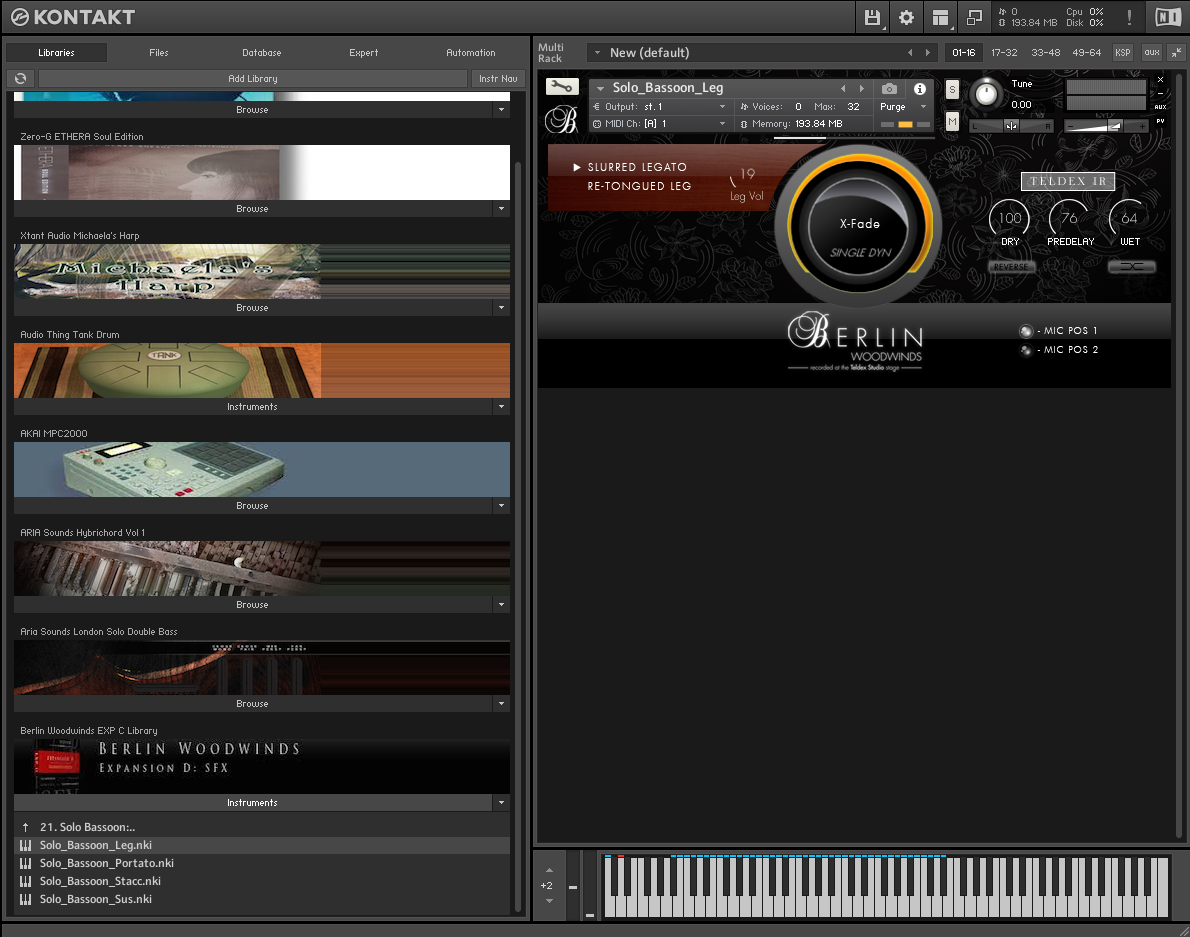Click the minimized view window icon

point(974,17)
